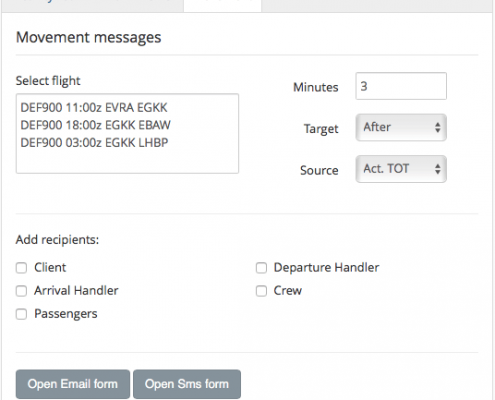Click the active tab at the top
The image size is (495, 400).
[x=222, y=6]
